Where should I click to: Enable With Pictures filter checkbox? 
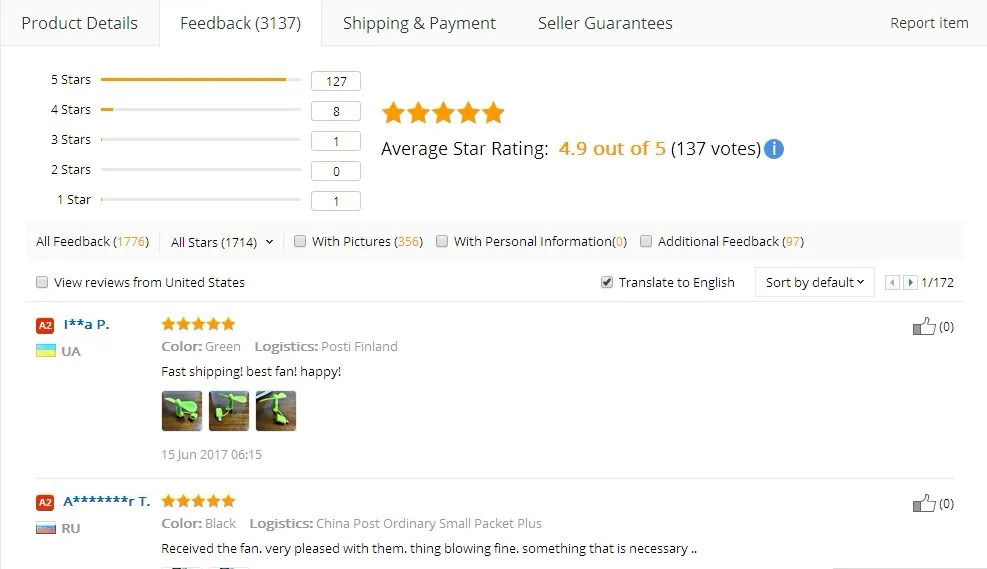[300, 241]
